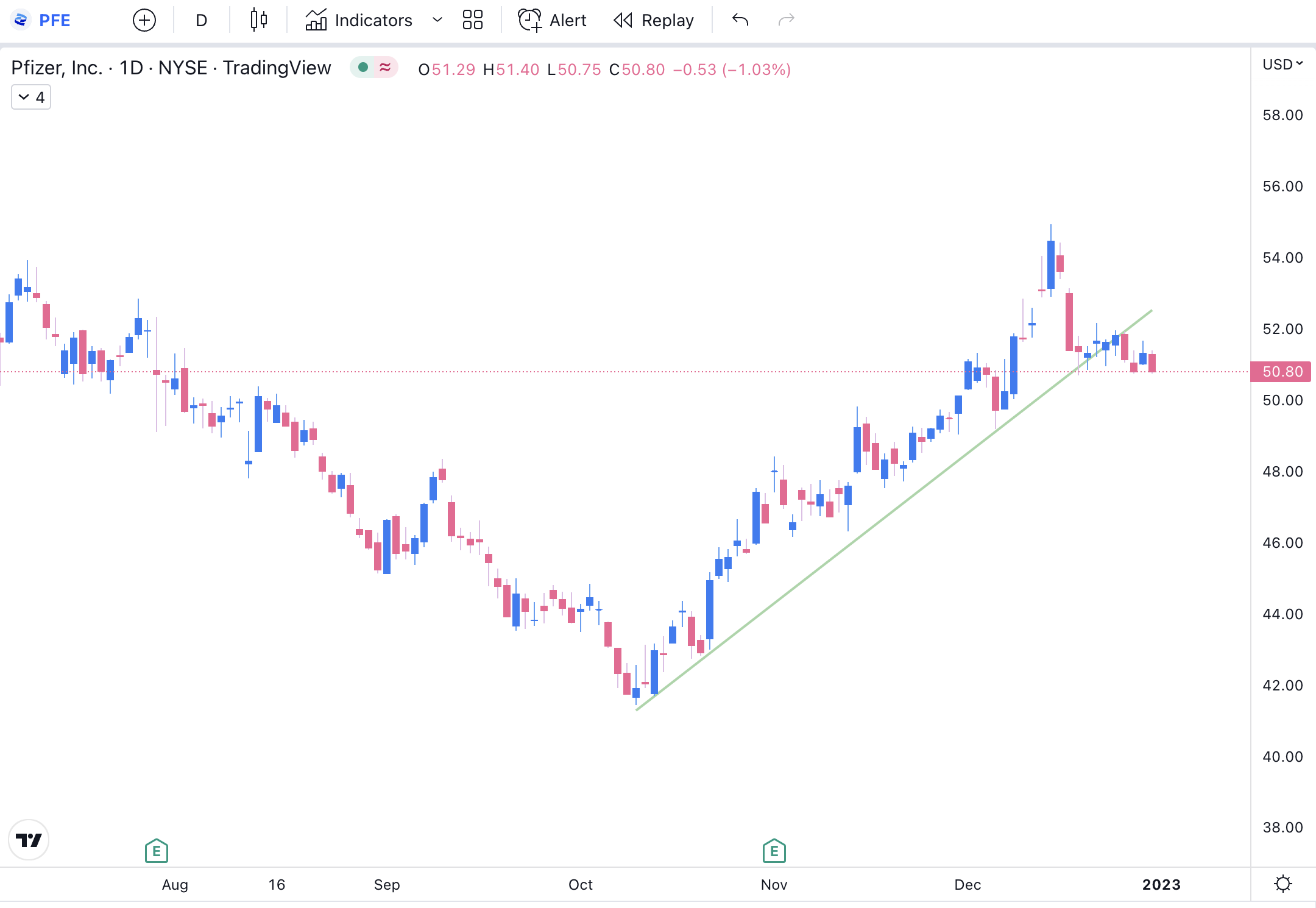Click the 54.00 price axis label

[x=1282, y=258]
